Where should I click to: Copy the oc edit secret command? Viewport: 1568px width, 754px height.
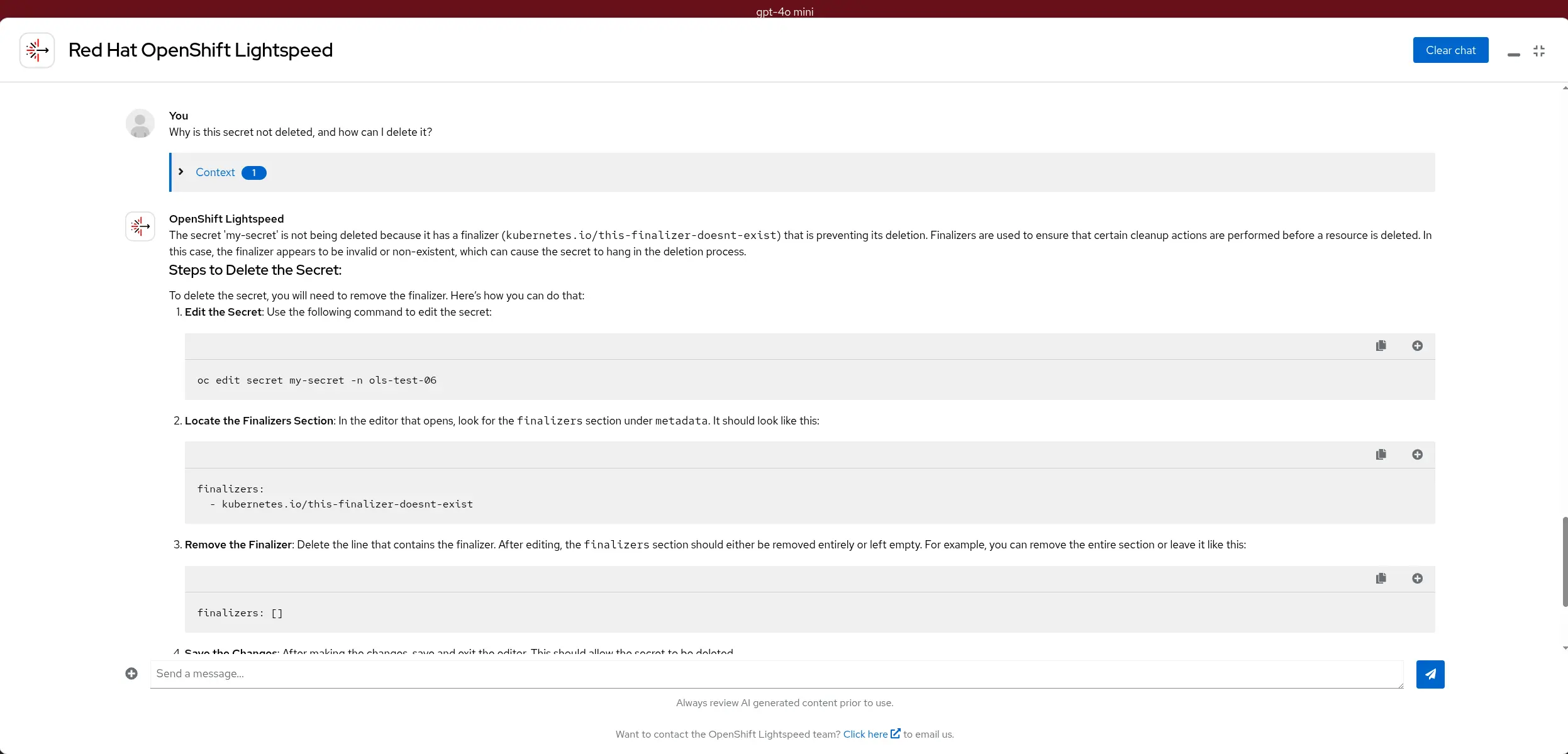(1381, 346)
